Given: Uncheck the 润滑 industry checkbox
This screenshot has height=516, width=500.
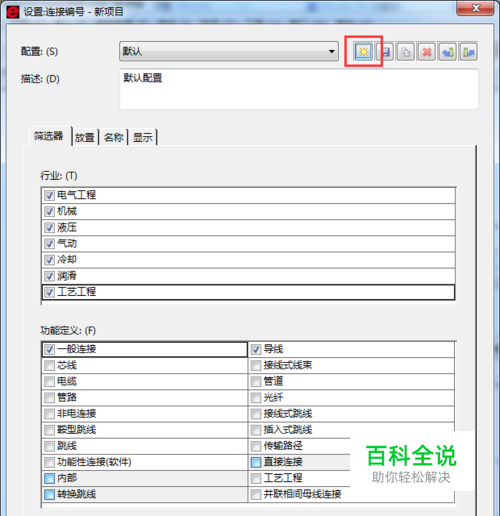Looking at the screenshot, I should pyautogui.click(x=49, y=276).
